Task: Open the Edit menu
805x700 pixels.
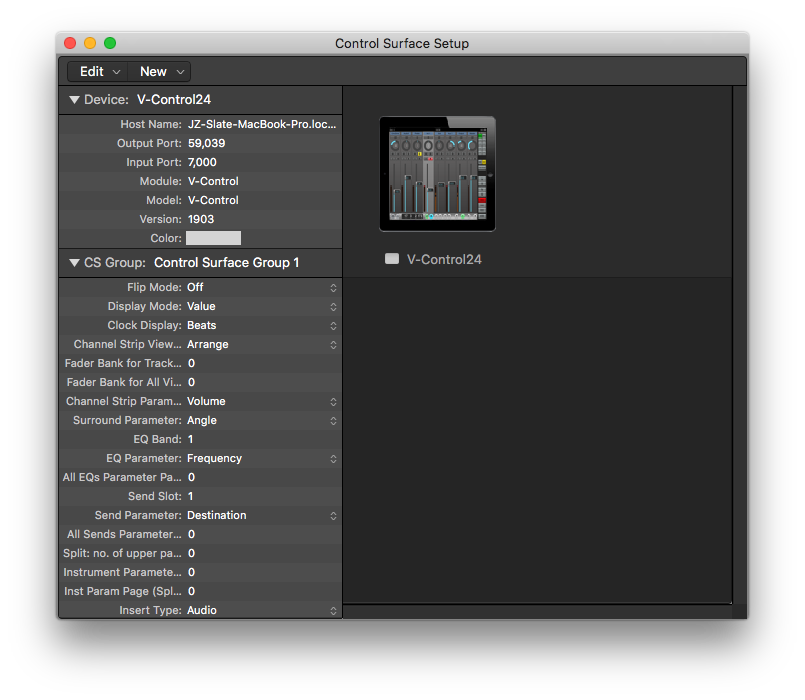Action: [x=99, y=71]
